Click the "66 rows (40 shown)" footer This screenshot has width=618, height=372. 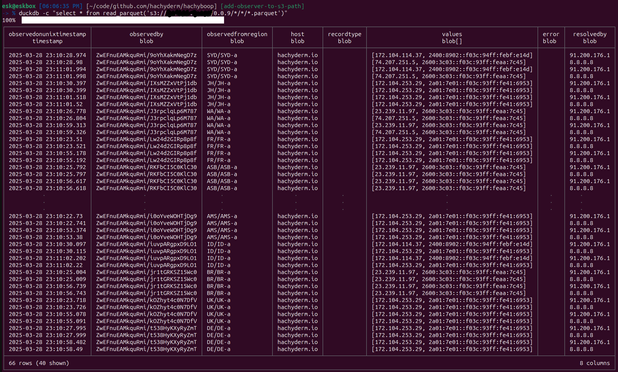click(39, 363)
